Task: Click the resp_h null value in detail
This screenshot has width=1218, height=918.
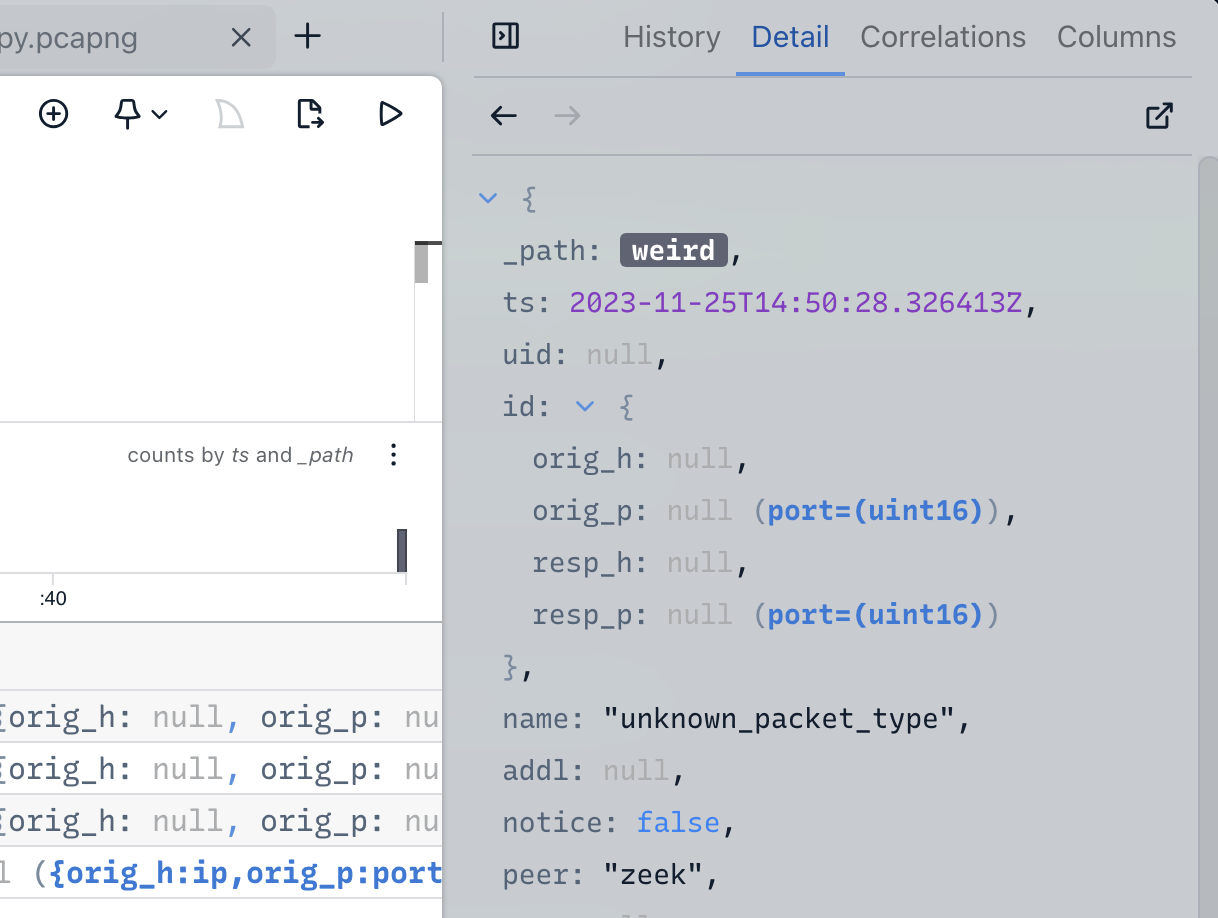Action: point(700,562)
